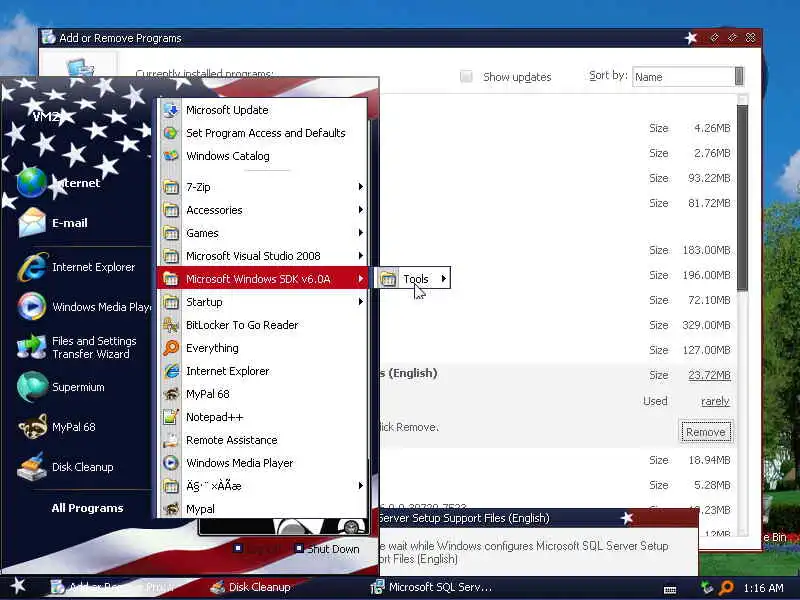Click the 23.72MB size link
The image size is (800, 600).
click(x=709, y=375)
